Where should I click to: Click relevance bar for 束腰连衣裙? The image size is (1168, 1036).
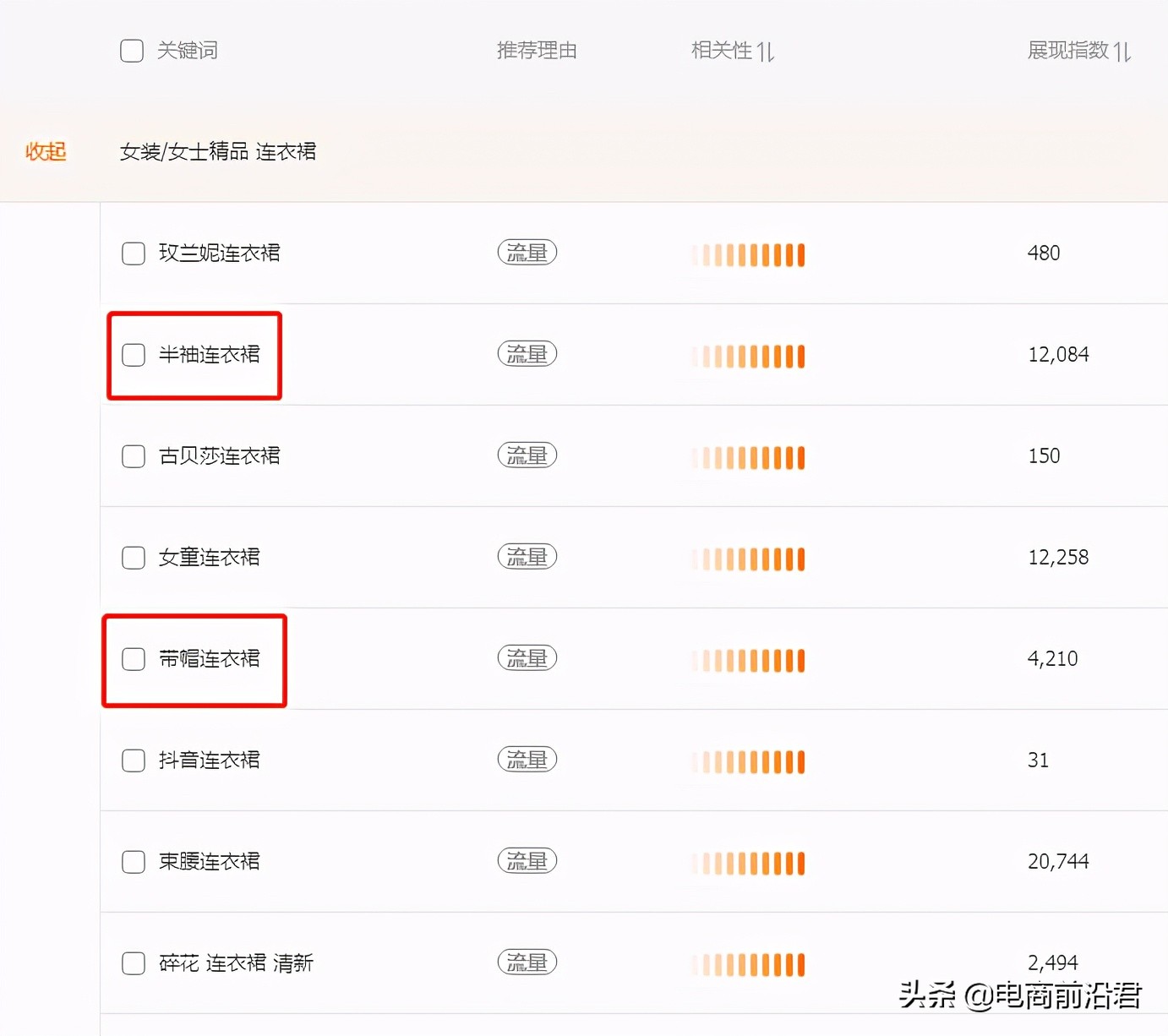pos(748,863)
